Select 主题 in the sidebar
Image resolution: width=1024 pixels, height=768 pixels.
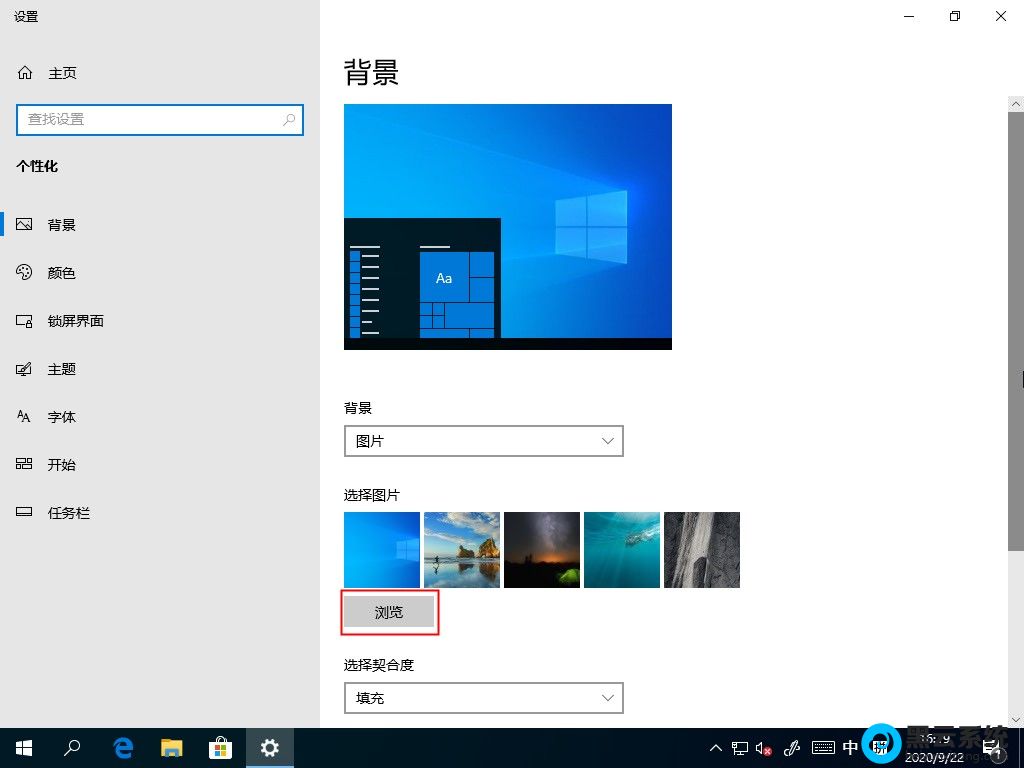point(60,368)
